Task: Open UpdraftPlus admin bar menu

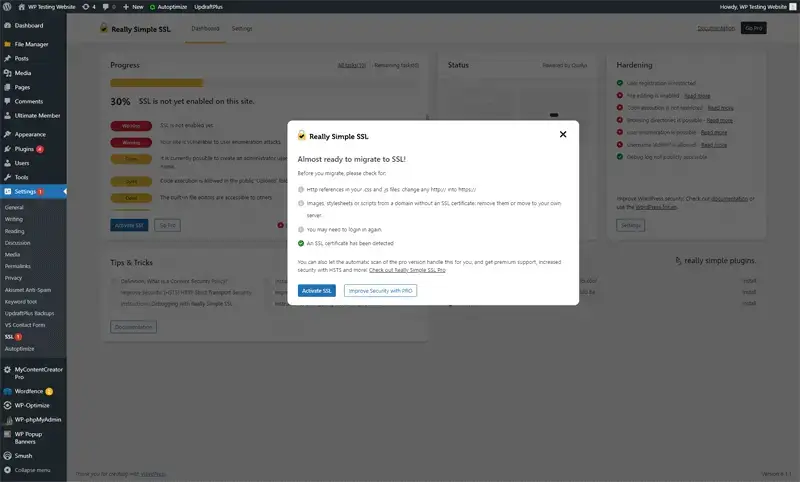Action: [x=208, y=7]
